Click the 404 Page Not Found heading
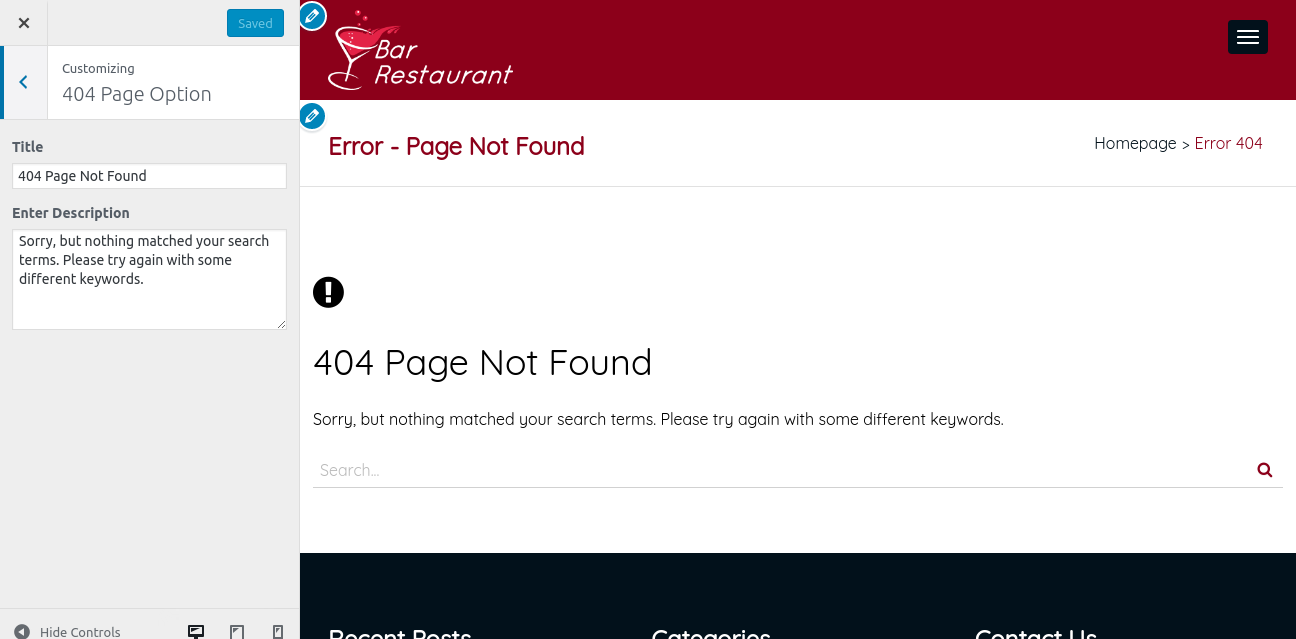The width and height of the screenshot is (1296, 639). click(x=482, y=362)
